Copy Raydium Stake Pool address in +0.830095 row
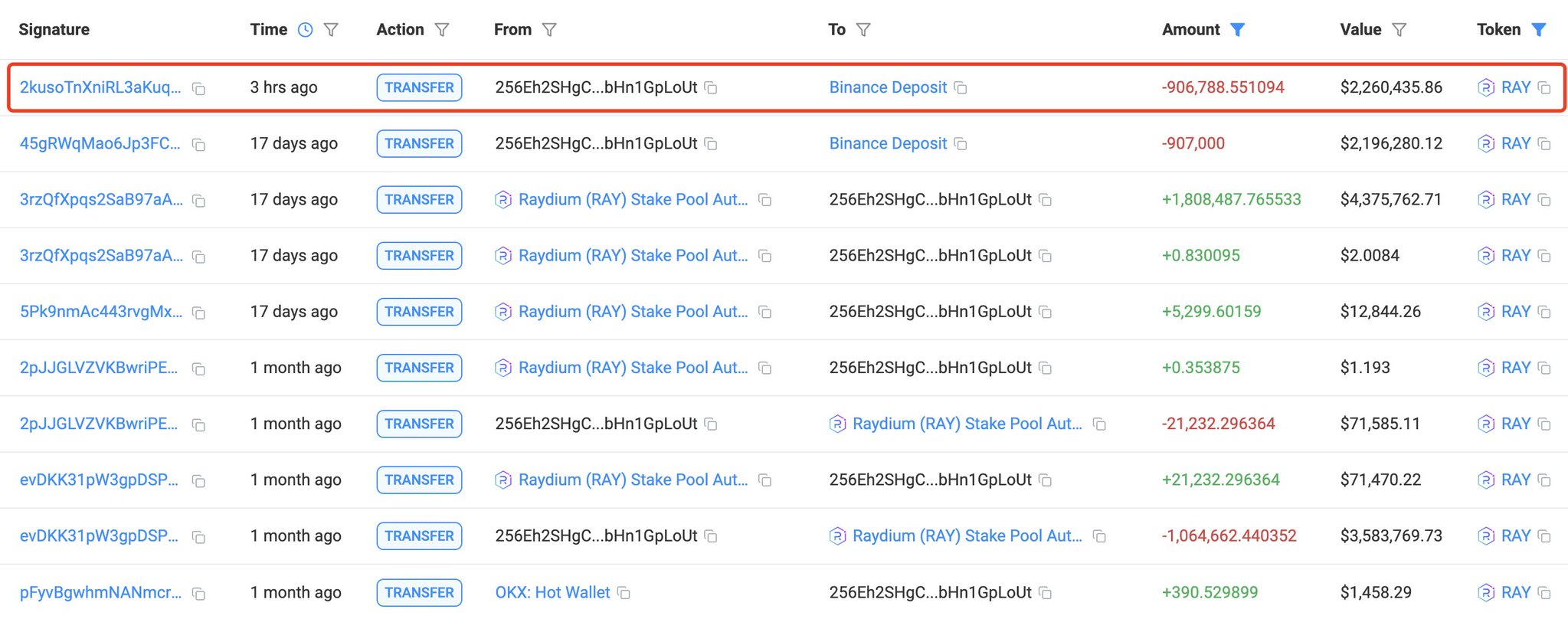1568x619 pixels. tap(764, 256)
